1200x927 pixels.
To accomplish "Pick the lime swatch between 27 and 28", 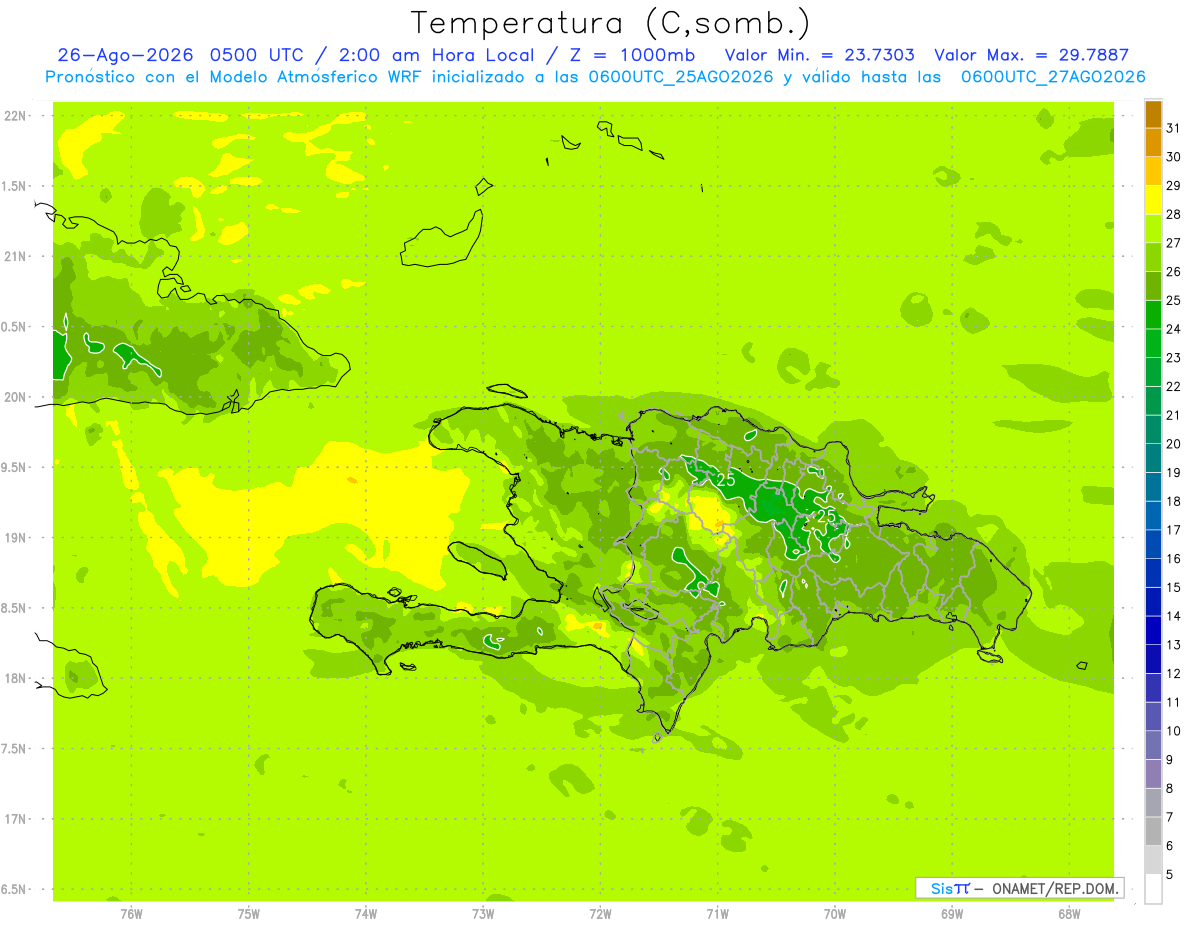I will point(1153,228).
